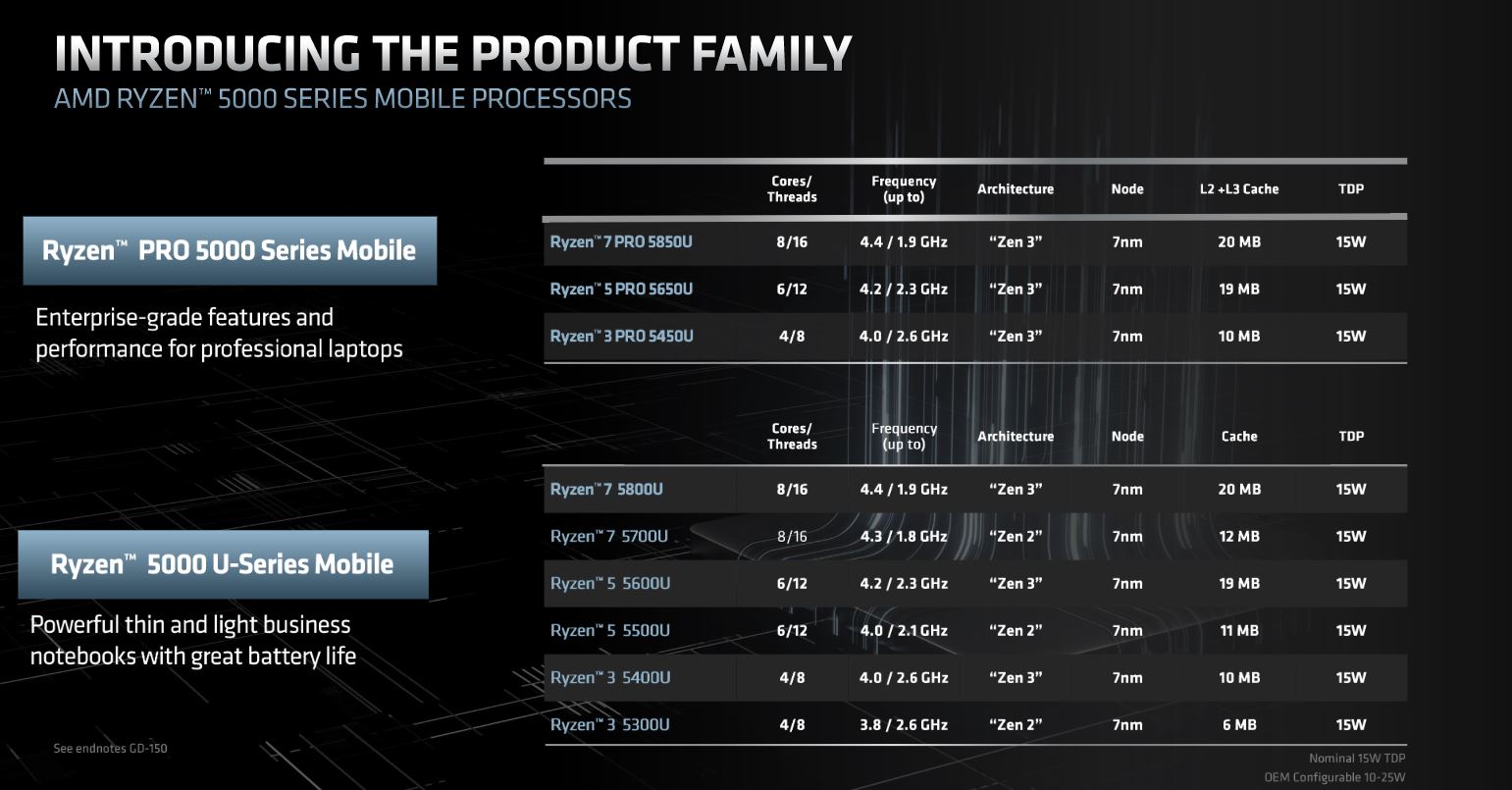Click the L2 +L3 Cache column header
1512x790 pixels.
pyautogui.click(x=1239, y=188)
